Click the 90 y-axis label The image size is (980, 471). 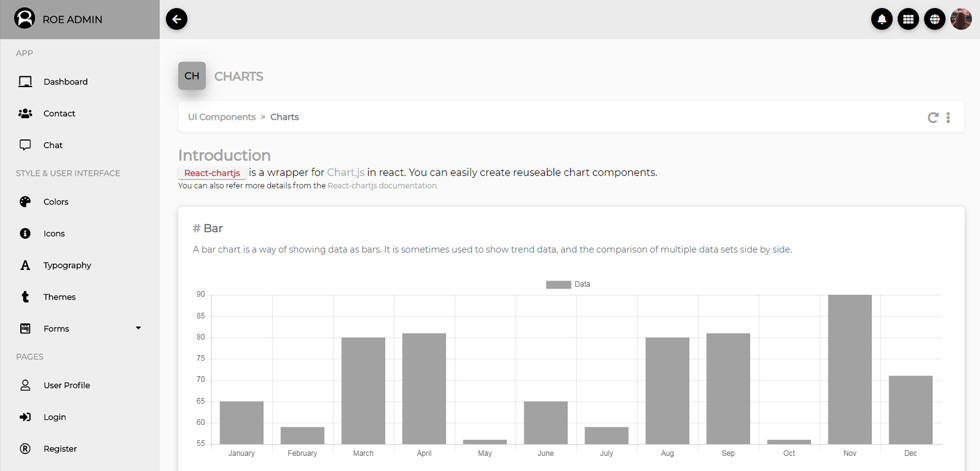(201, 294)
